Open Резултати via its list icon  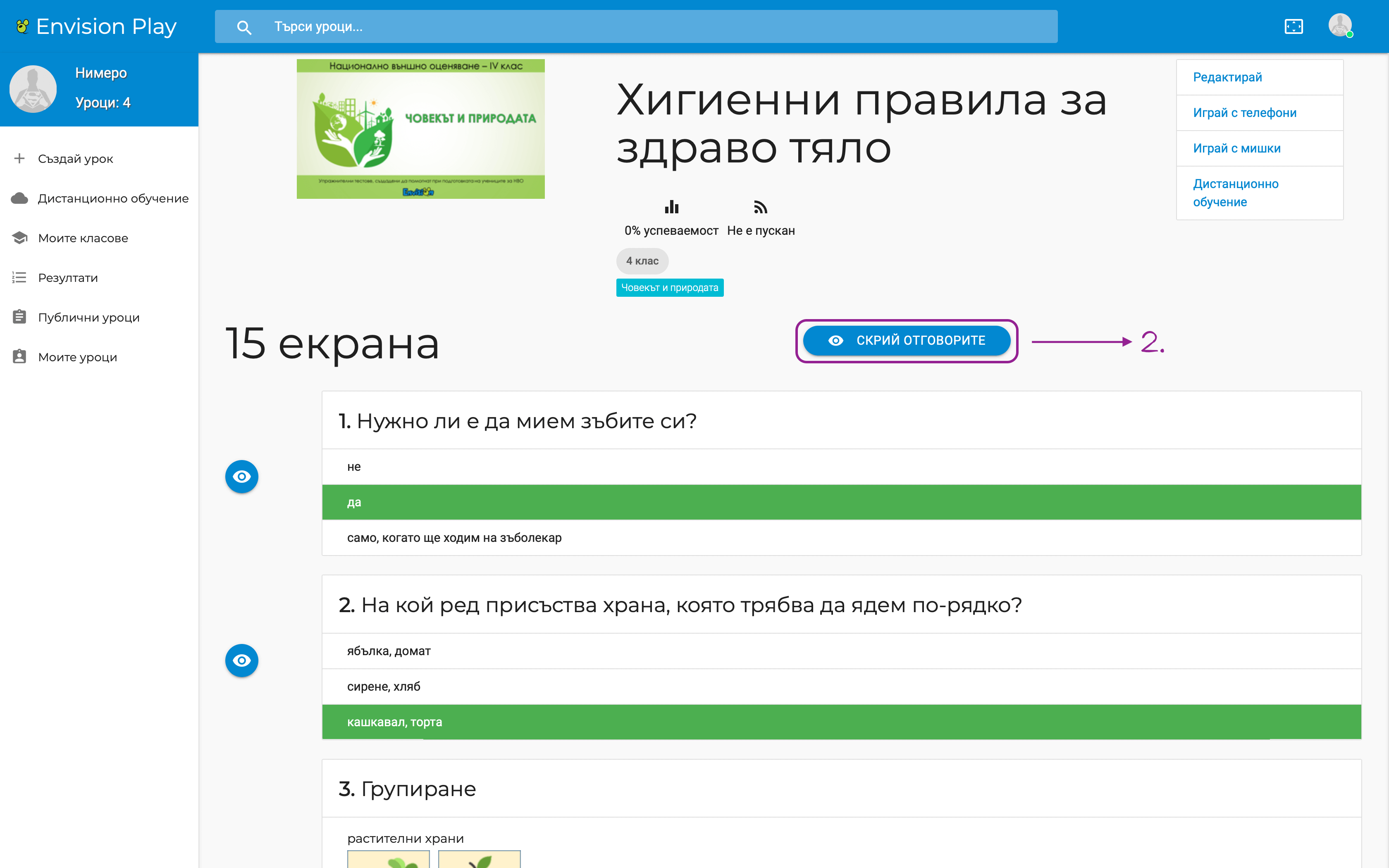coord(19,277)
